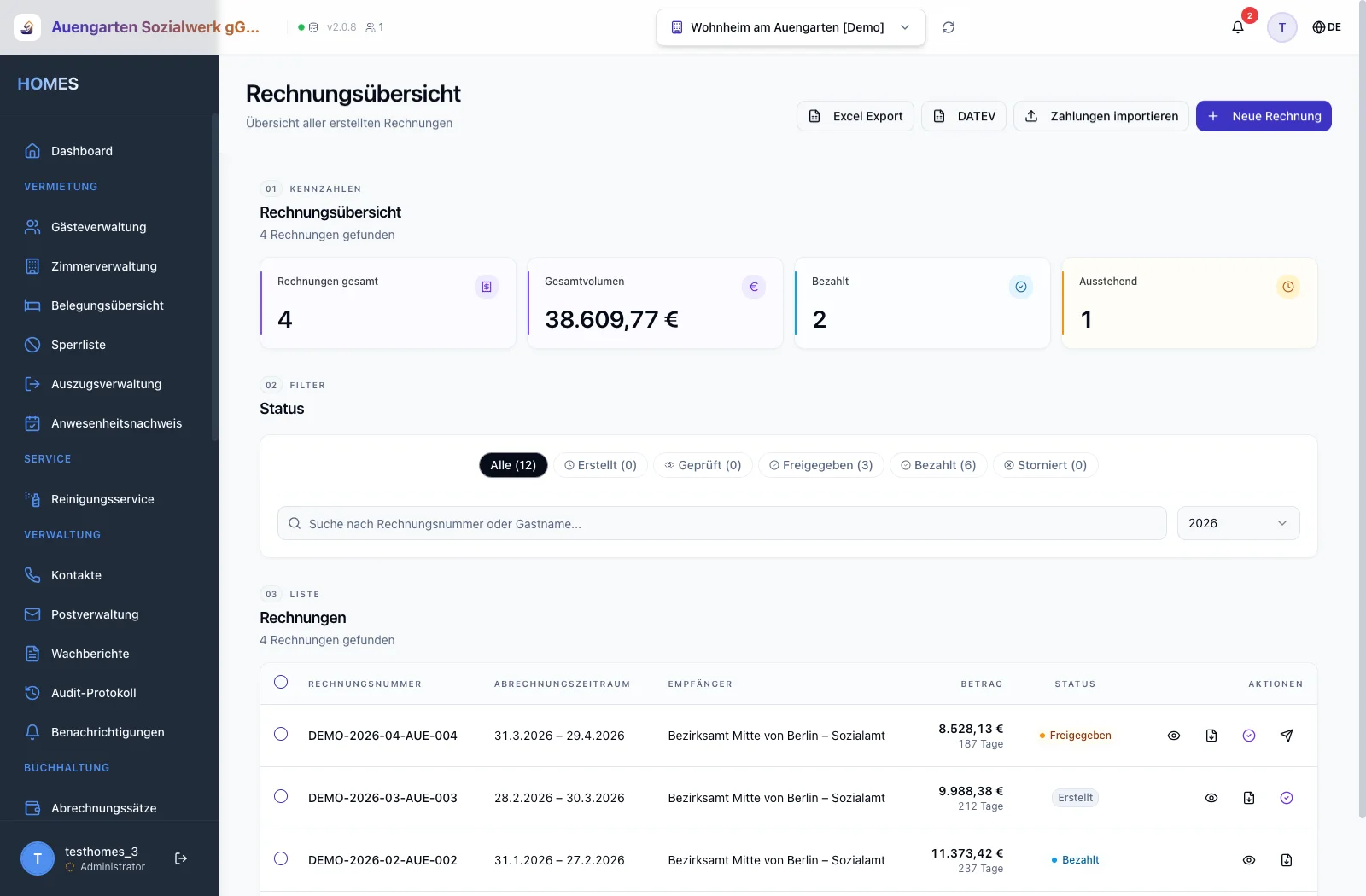Open Auszugsverwaltung

pos(107,384)
